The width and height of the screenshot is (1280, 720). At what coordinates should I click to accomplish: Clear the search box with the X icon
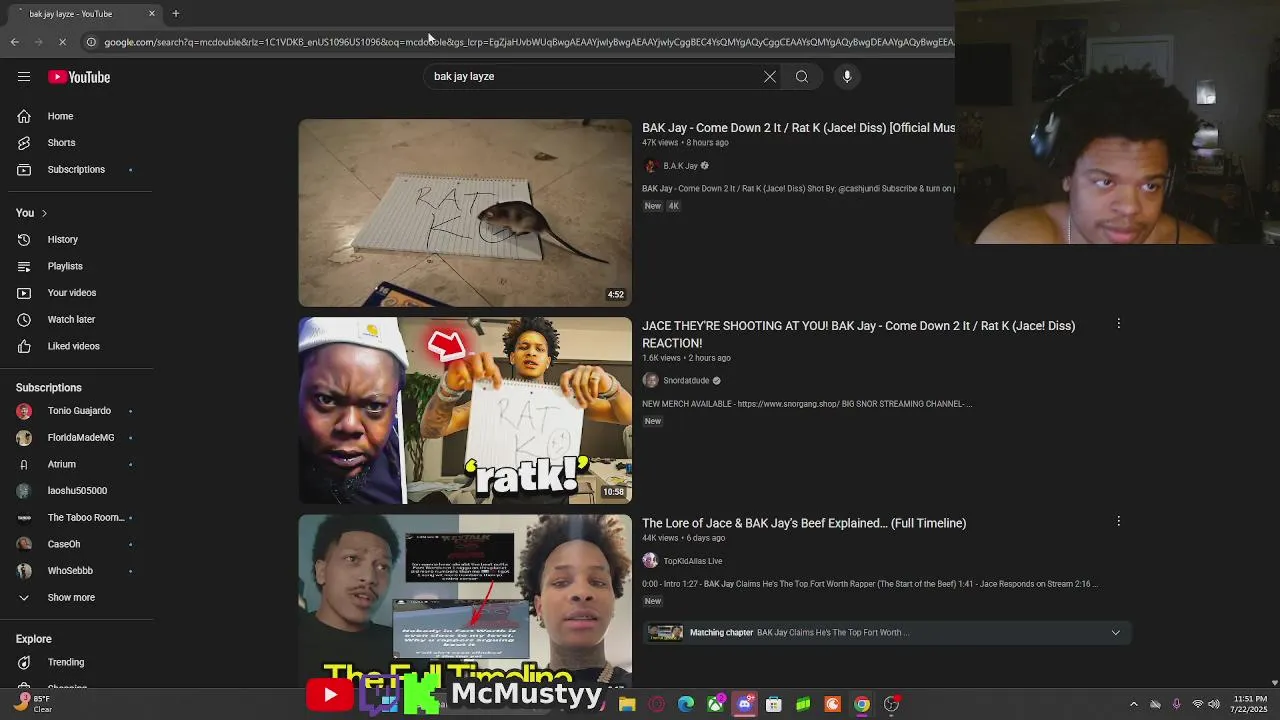[770, 77]
